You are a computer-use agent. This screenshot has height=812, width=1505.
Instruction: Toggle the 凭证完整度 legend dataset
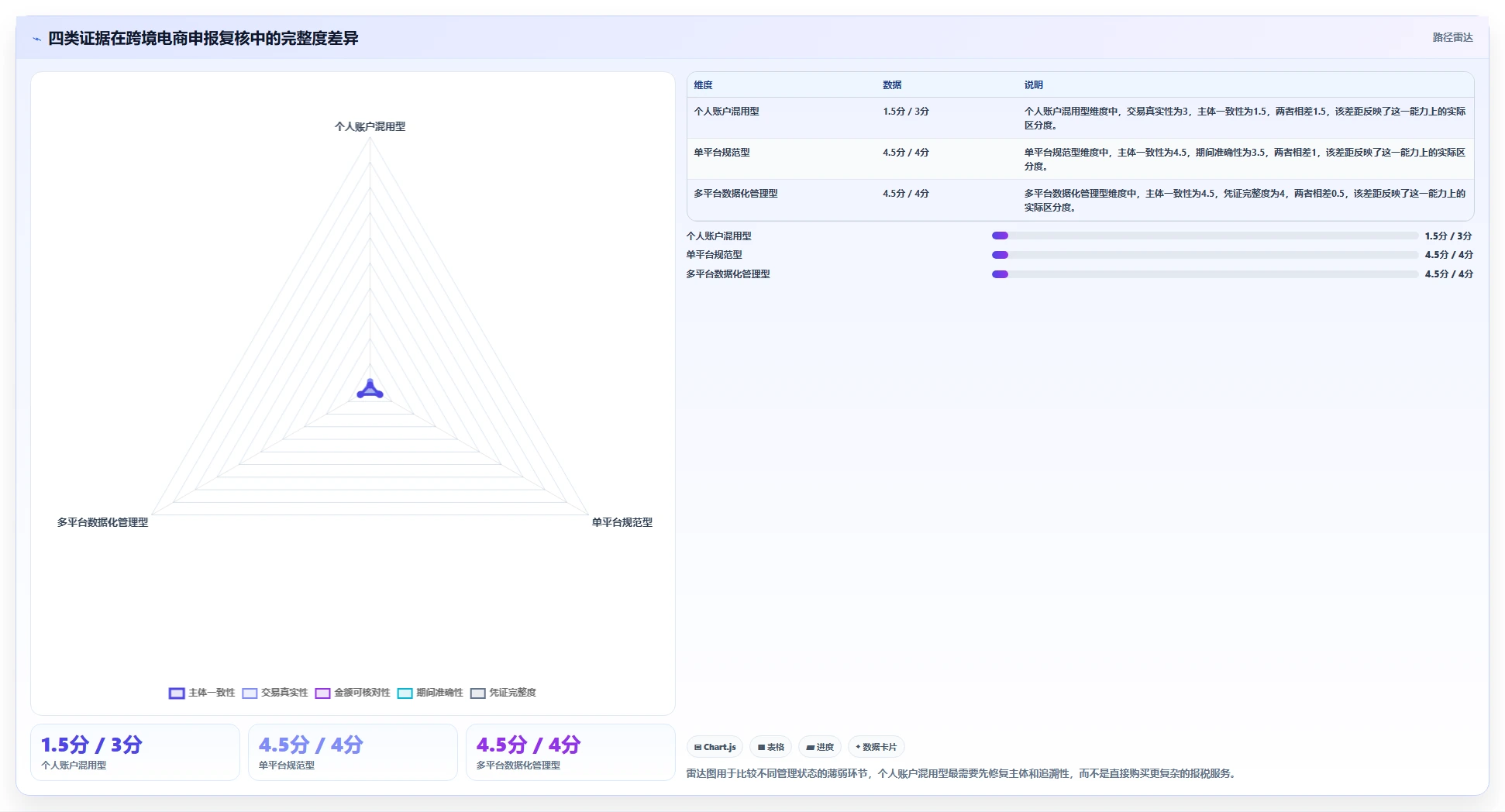point(503,693)
